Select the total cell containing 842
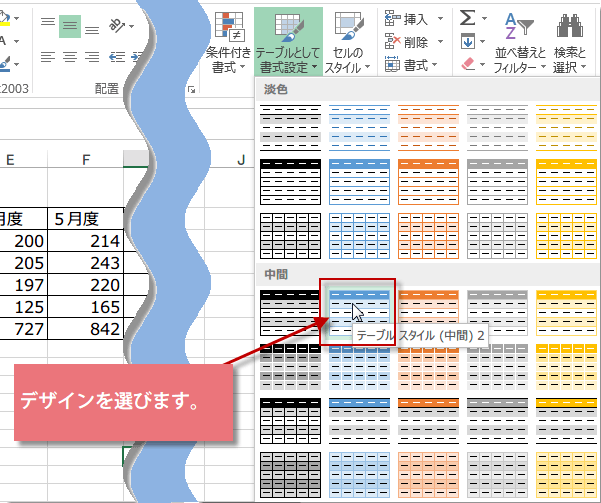The width and height of the screenshot is (601, 503). tap(86, 329)
